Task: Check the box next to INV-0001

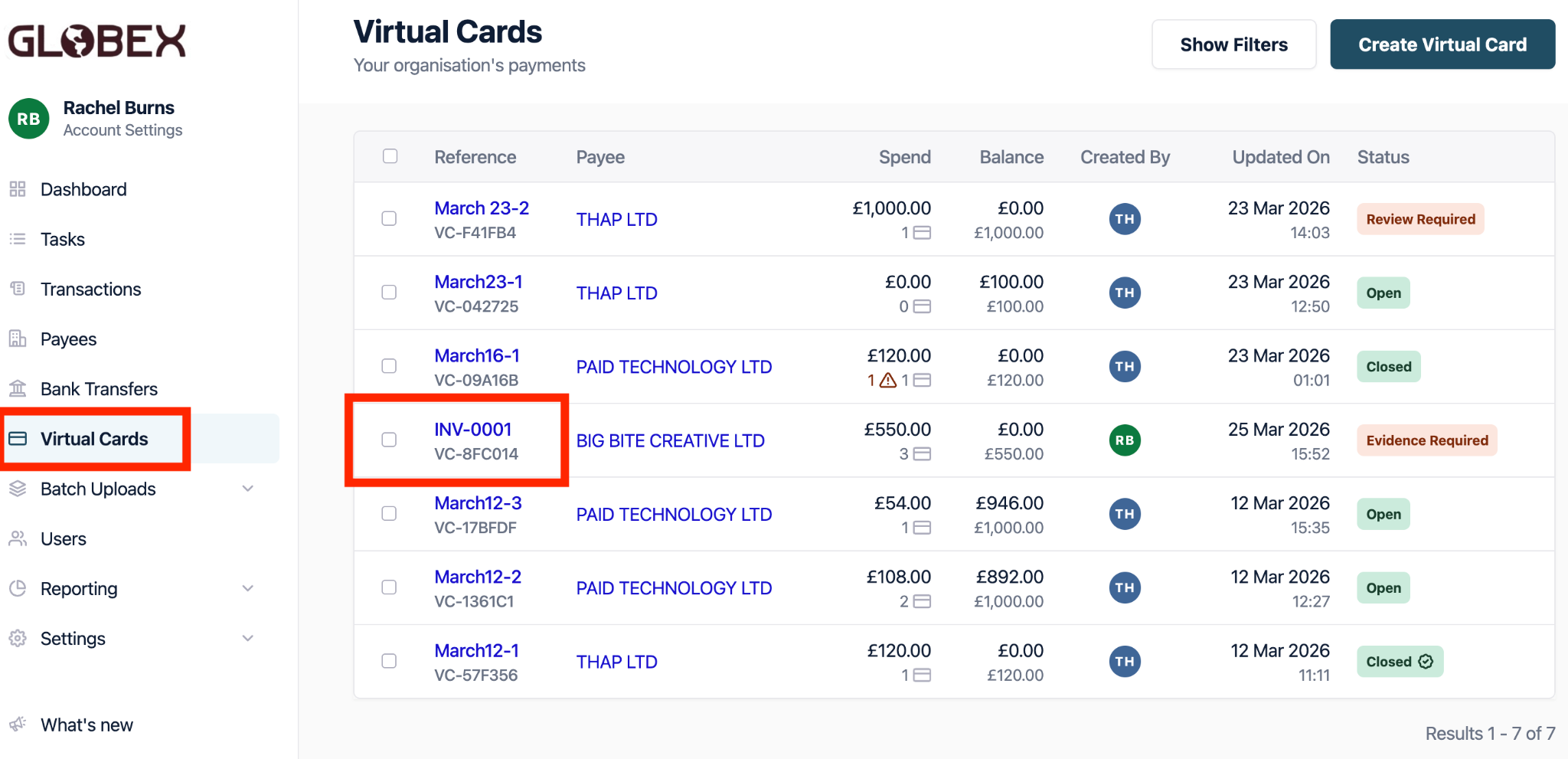Action: point(389,440)
